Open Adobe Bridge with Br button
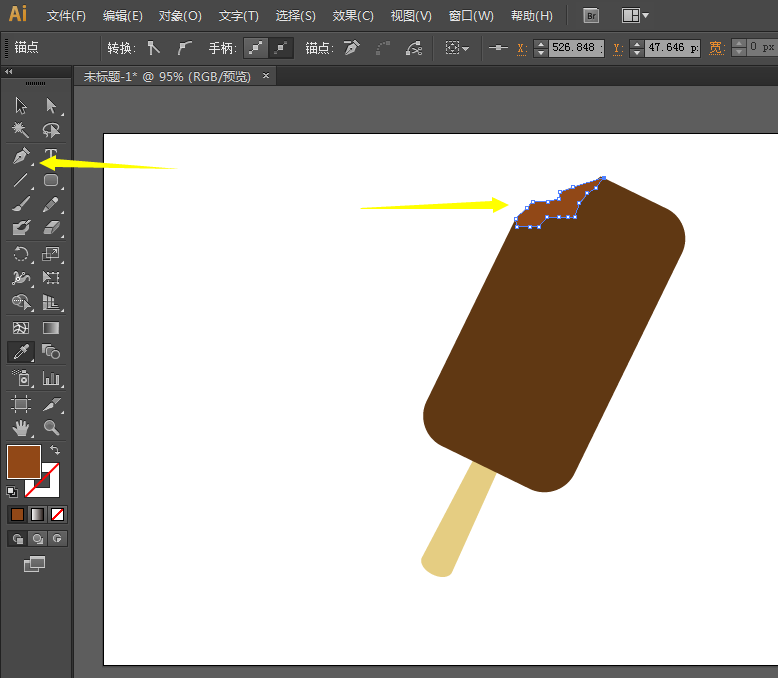This screenshot has height=678, width=778. [x=591, y=16]
